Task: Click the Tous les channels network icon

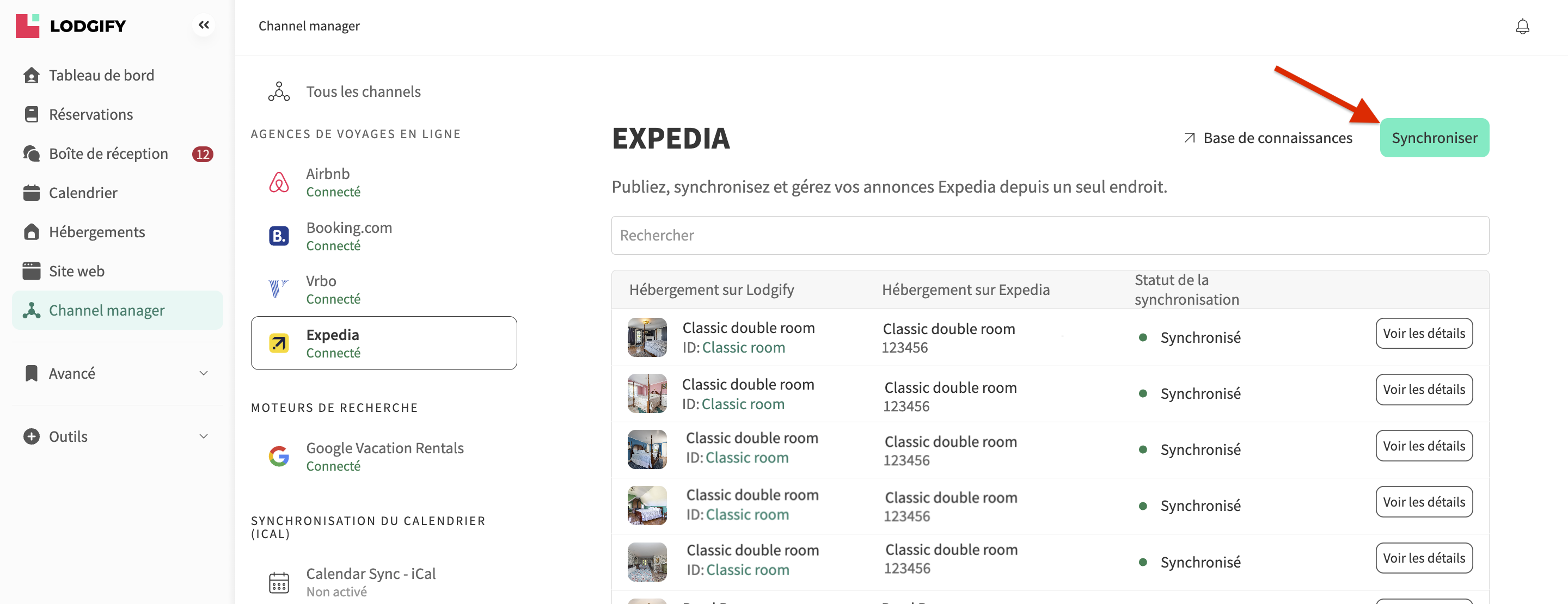Action: (279, 92)
